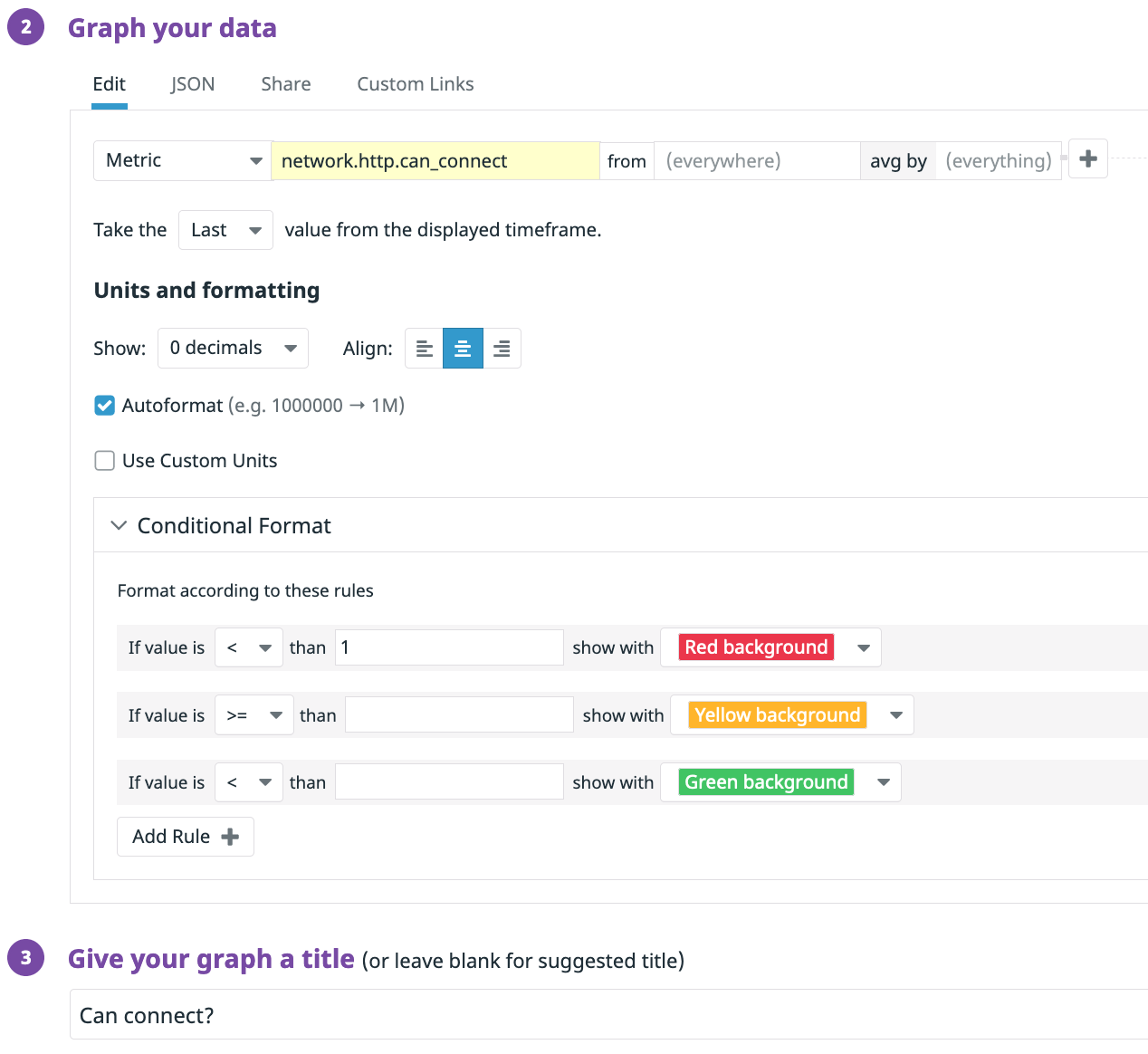Open the Red background color dropdown

coord(770,647)
